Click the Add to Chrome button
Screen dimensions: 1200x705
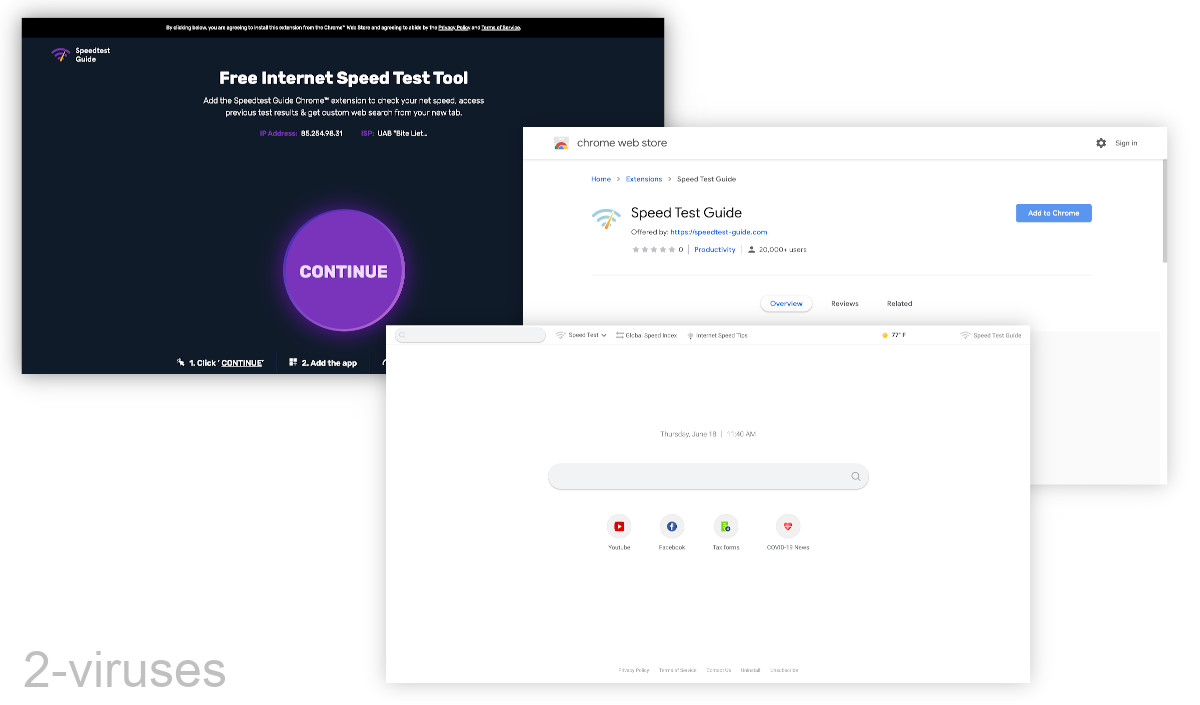1053,212
